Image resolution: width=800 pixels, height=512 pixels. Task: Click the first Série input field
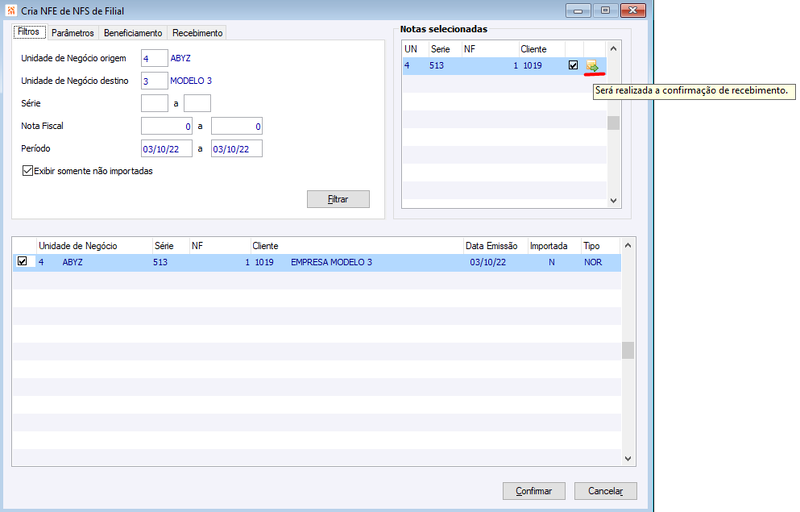(x=154, y=103)
